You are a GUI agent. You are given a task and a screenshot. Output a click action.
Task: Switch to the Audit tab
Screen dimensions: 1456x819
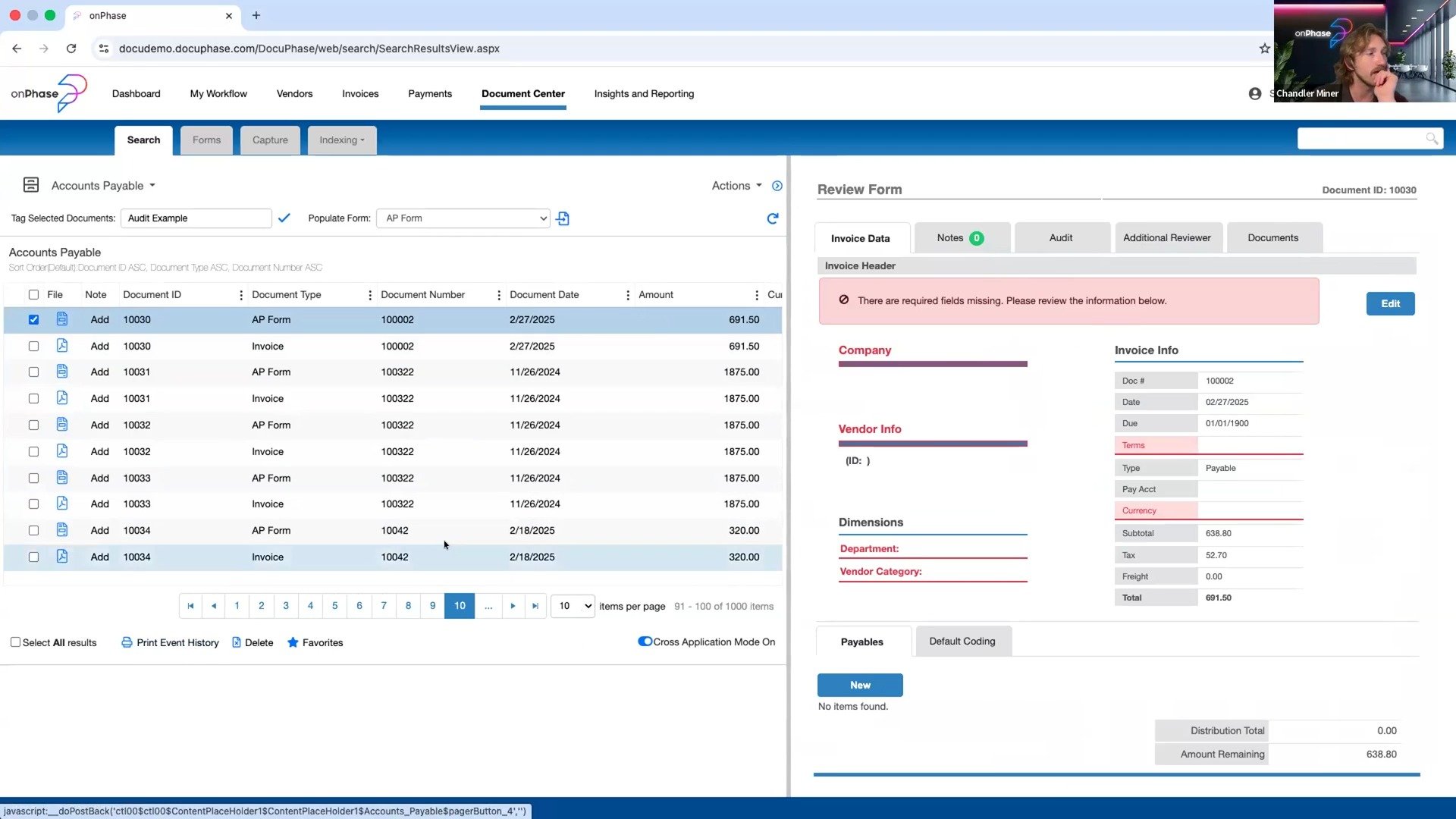click(1061, 238)
